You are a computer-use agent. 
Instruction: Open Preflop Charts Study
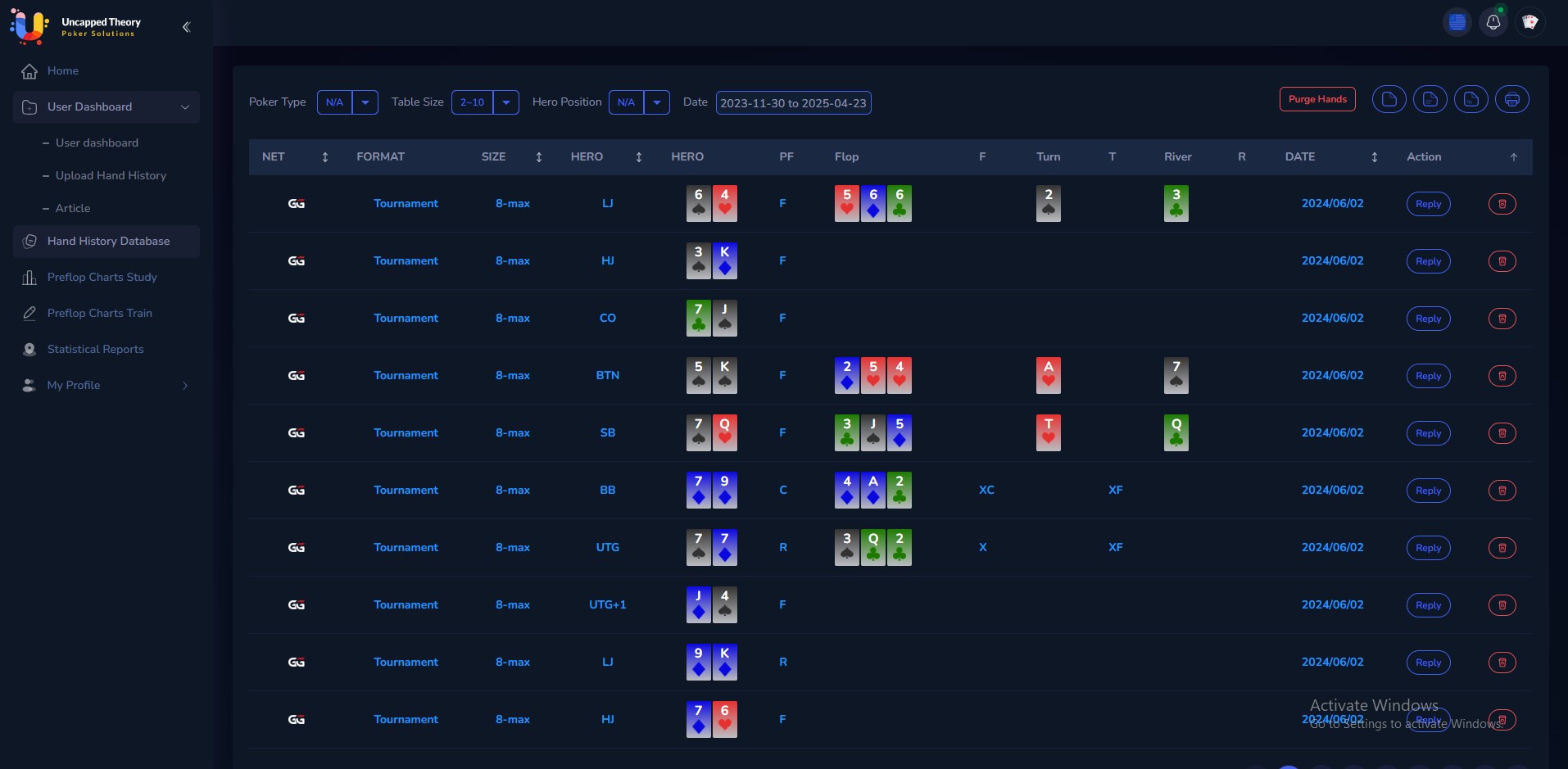click(106, 278)
